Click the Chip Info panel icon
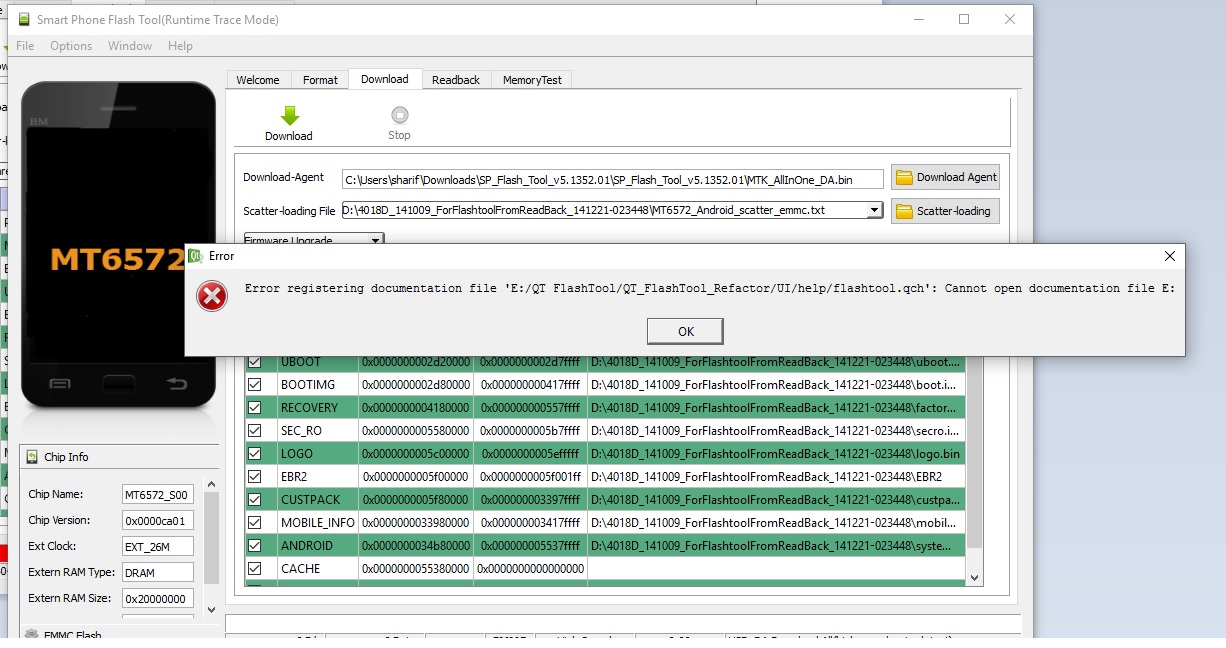 tap(30, 457)
